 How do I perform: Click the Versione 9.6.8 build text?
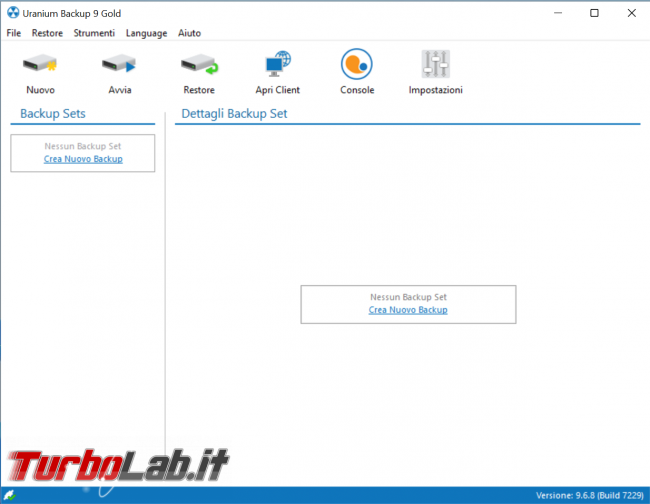(589, 495)
